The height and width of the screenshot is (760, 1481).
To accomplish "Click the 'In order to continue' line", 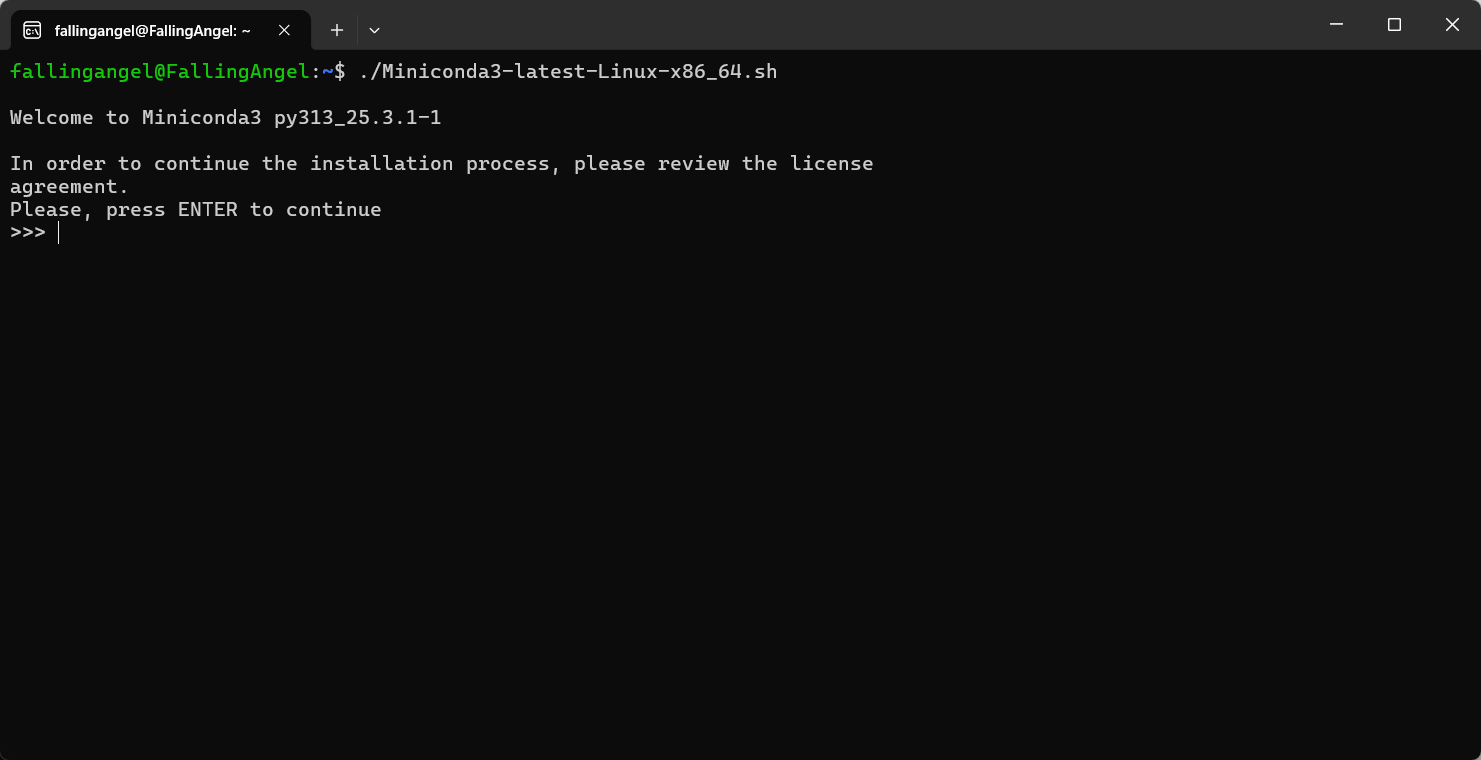I will click(x=442, y=164).
